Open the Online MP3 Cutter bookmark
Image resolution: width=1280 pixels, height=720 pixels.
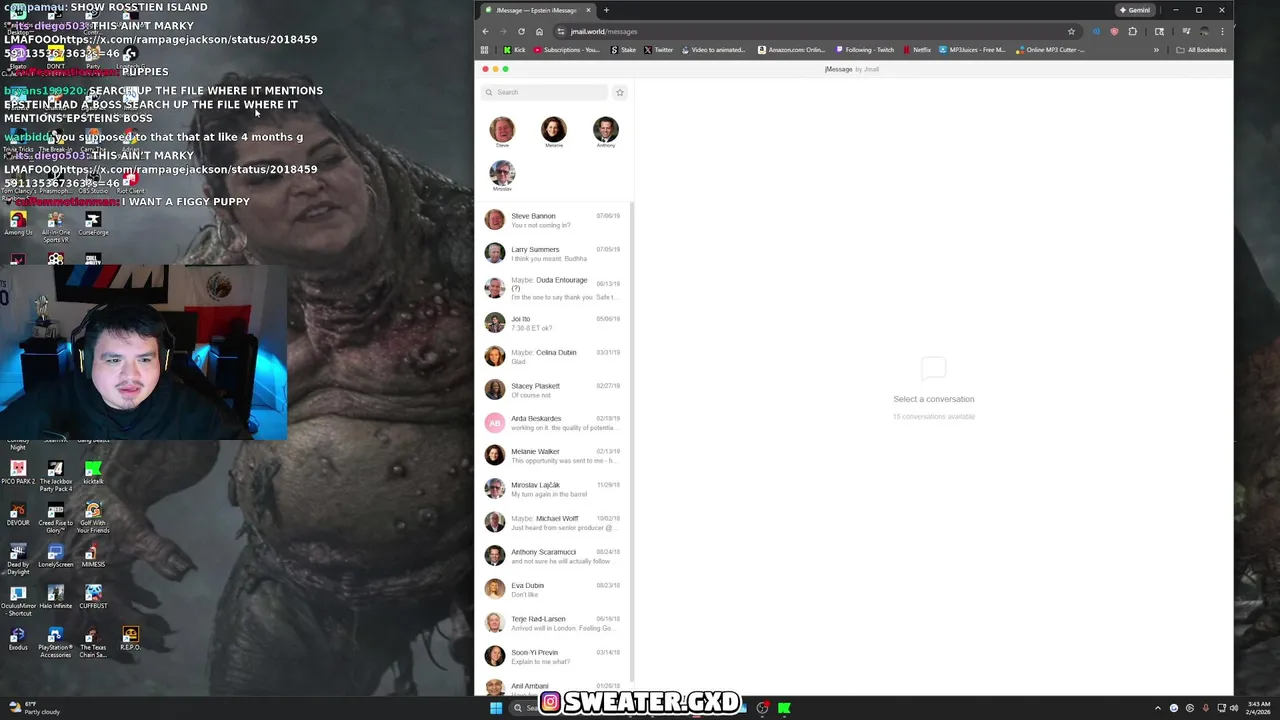[1050, 50]
